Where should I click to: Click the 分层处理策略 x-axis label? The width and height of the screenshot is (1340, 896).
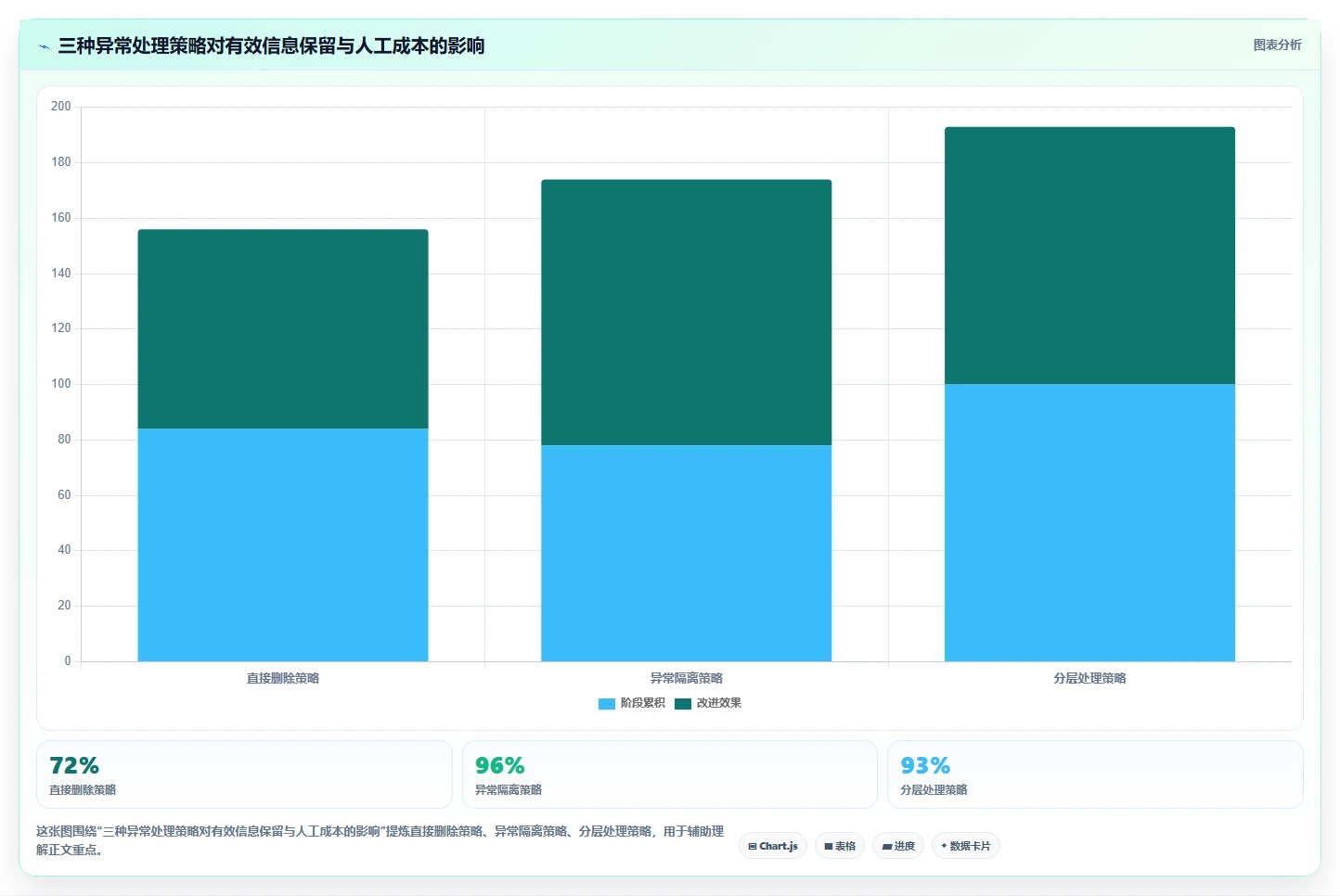click(x=1089, y=679)
